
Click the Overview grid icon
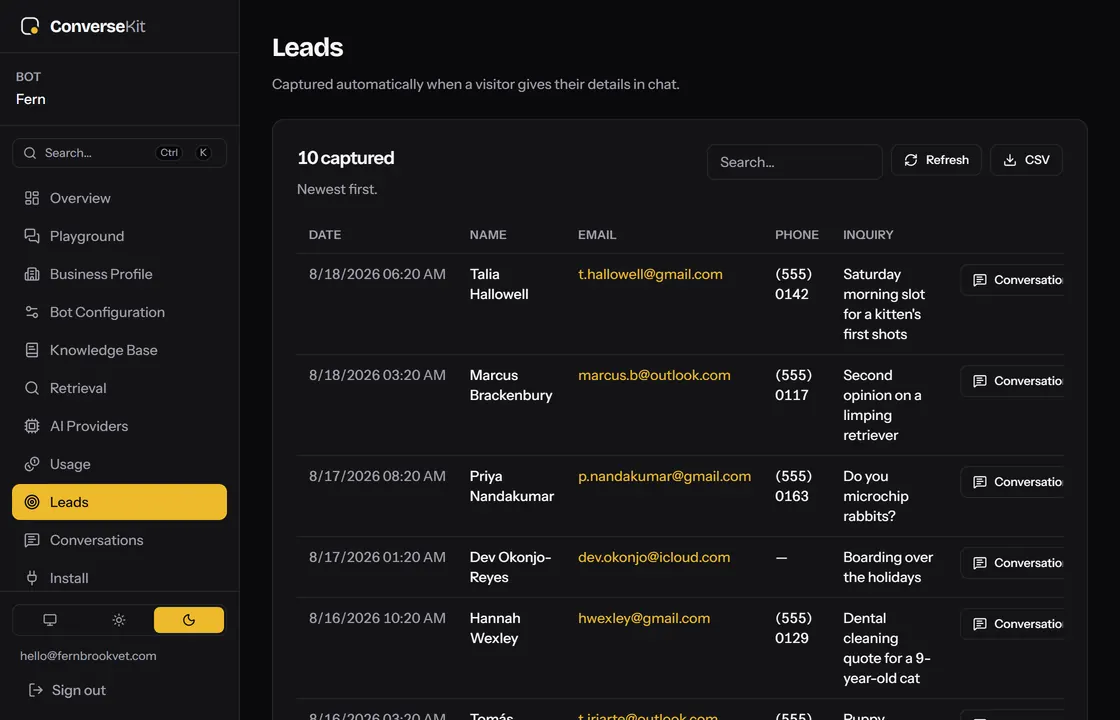[x=31, y=198]
